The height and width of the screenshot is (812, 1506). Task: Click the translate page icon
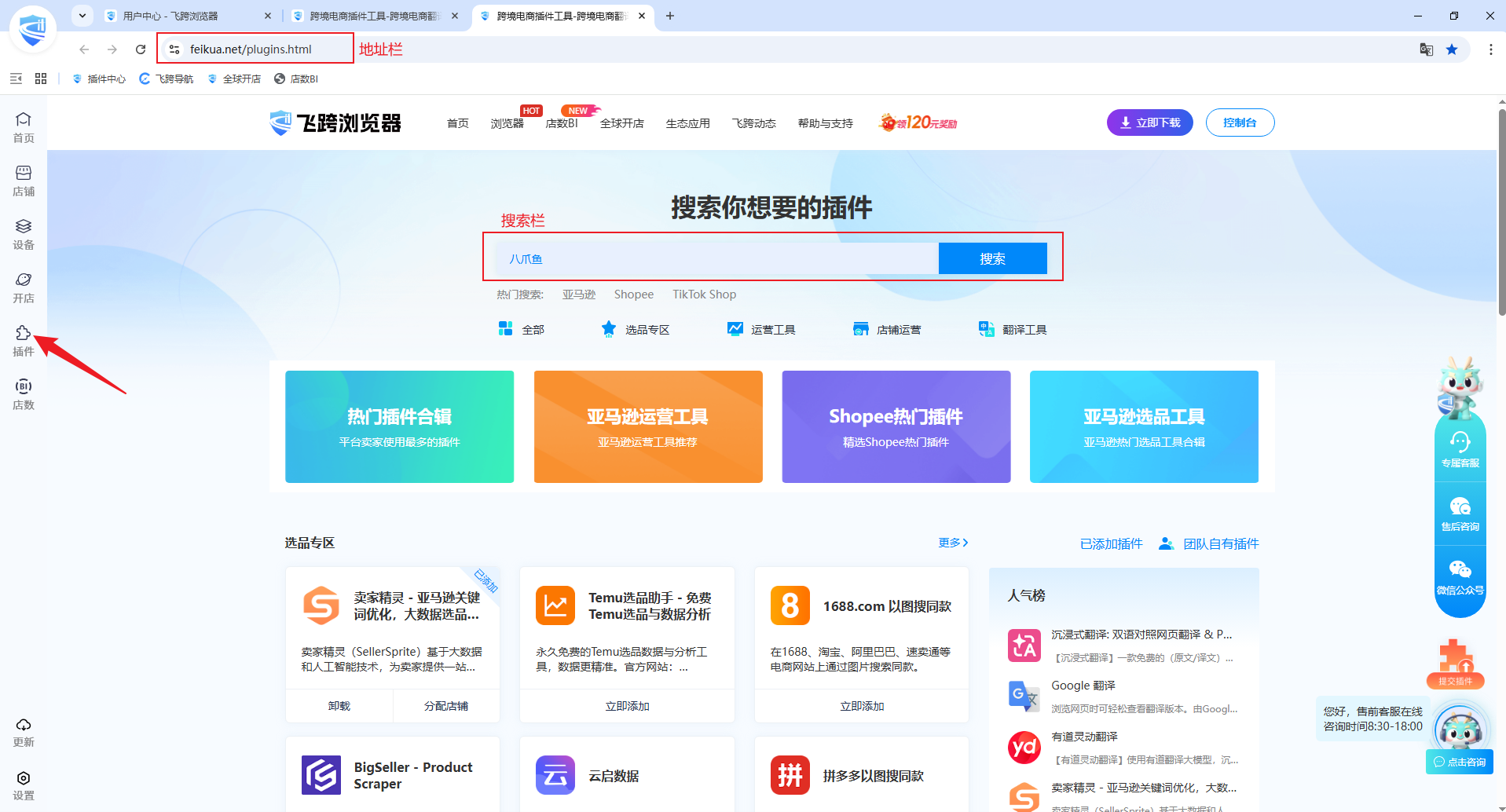(1427, 49)
